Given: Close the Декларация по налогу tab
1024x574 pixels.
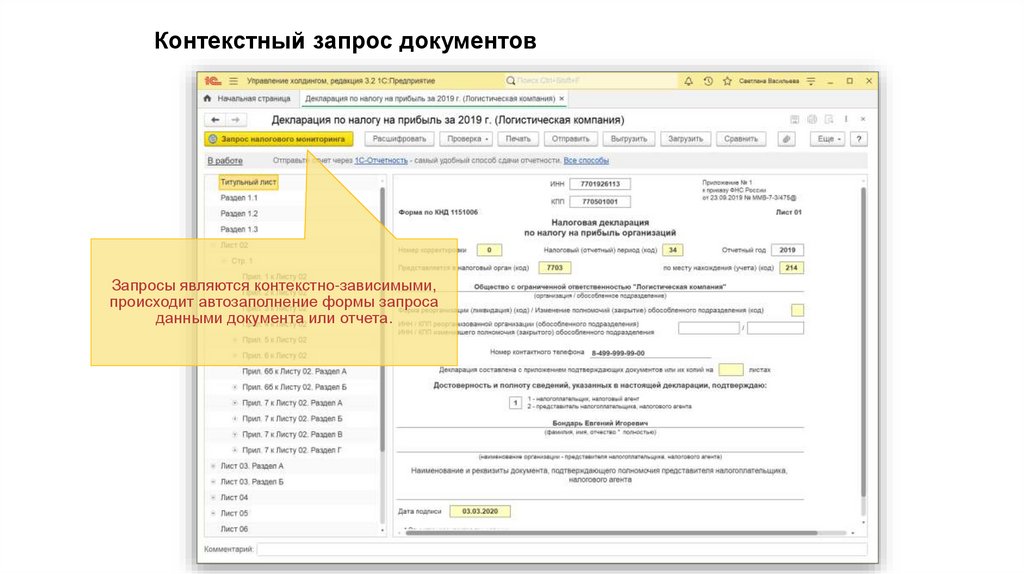Looking at the screenshot, I should [561, 99].
